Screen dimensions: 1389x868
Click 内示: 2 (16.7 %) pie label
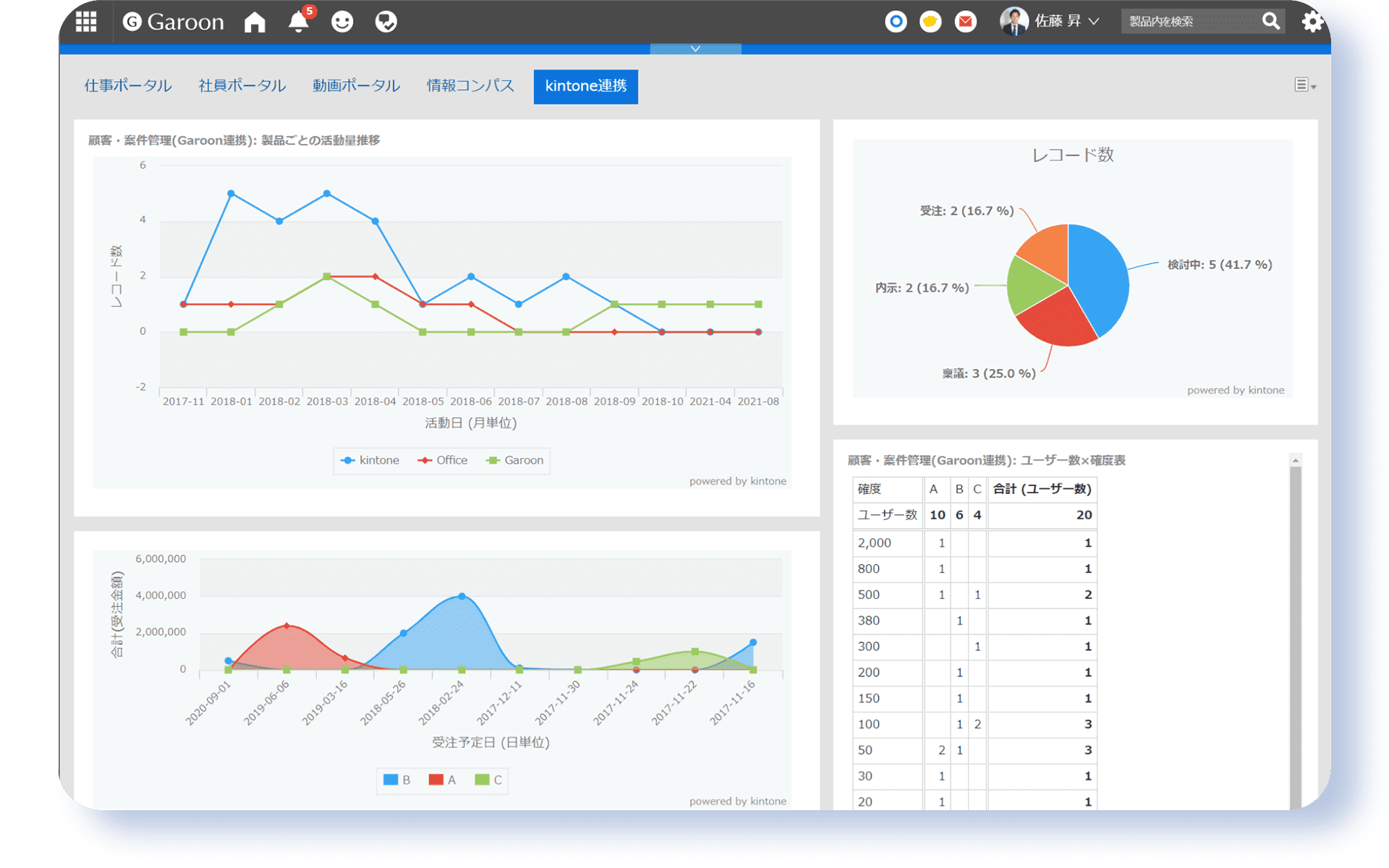point(922,288)
